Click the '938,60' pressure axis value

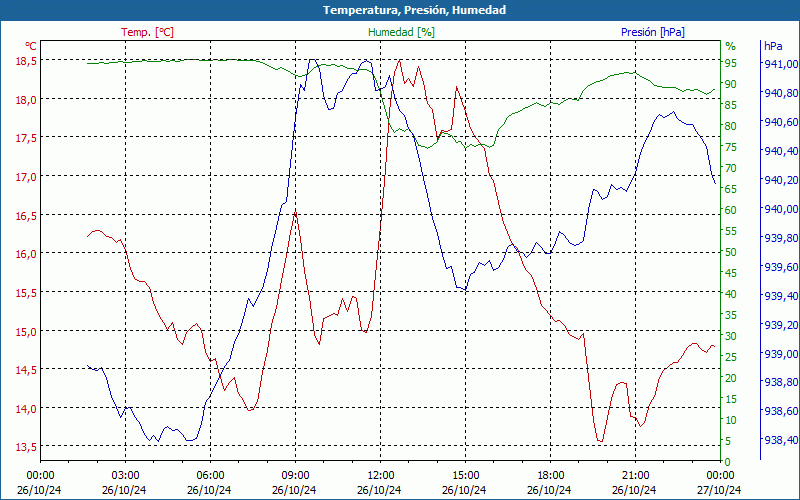click(779, 411)
